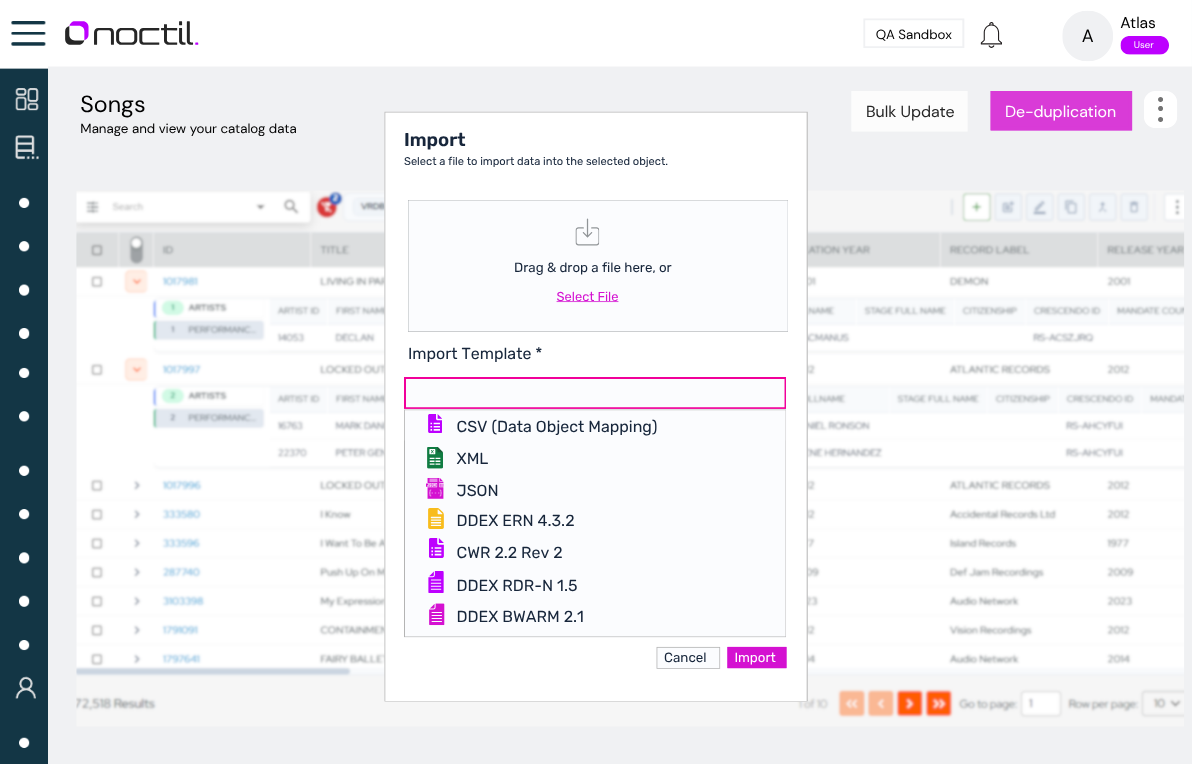The height and width of the screenshot is (764, 1192).
Task: Click the copy icon in table toolbar
Action: (1070, 207)
